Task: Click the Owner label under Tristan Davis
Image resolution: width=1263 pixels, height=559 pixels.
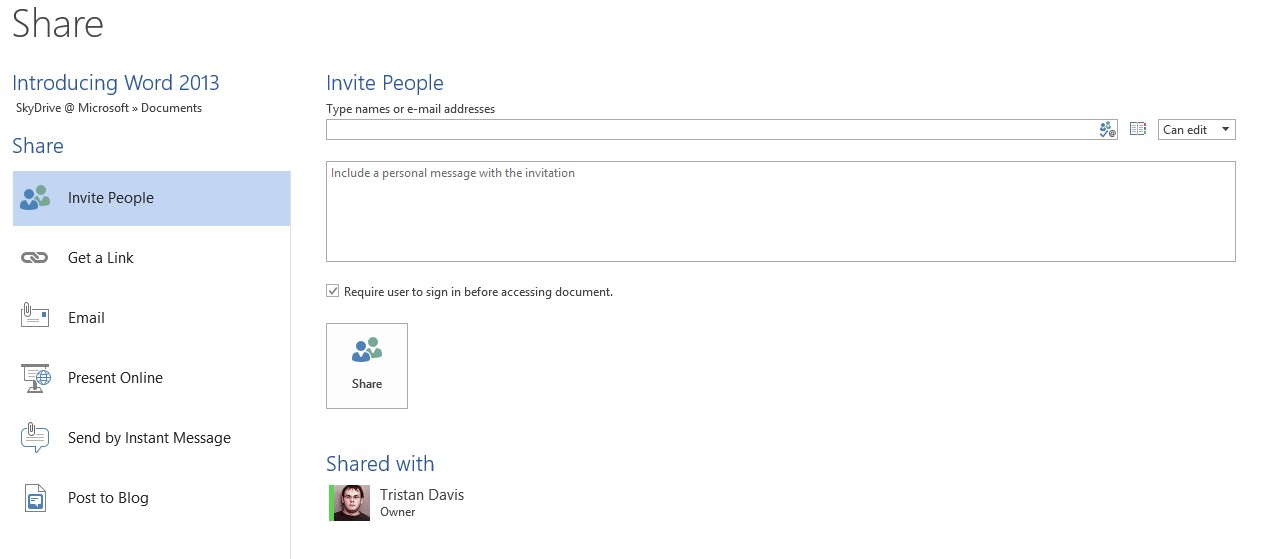Action: tap(397, 512)
